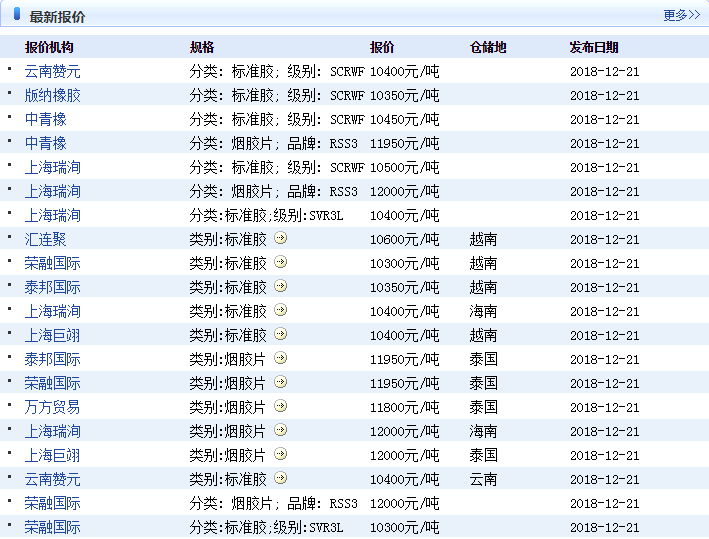Visit the 万方贸易 company link
The image size is (709, 539).
click(x=52, y=407)
